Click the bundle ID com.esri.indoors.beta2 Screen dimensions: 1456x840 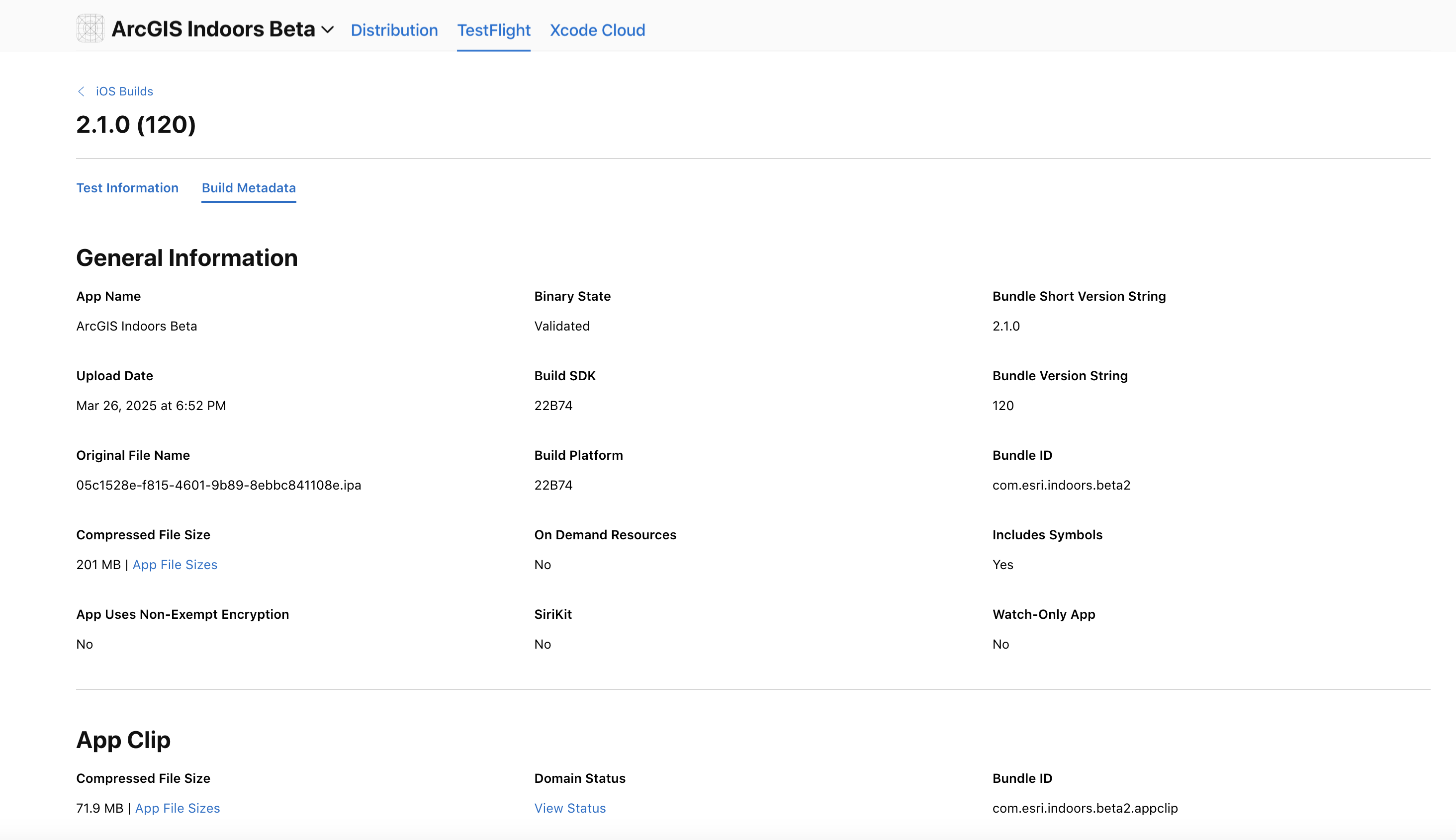point(1061,485)
